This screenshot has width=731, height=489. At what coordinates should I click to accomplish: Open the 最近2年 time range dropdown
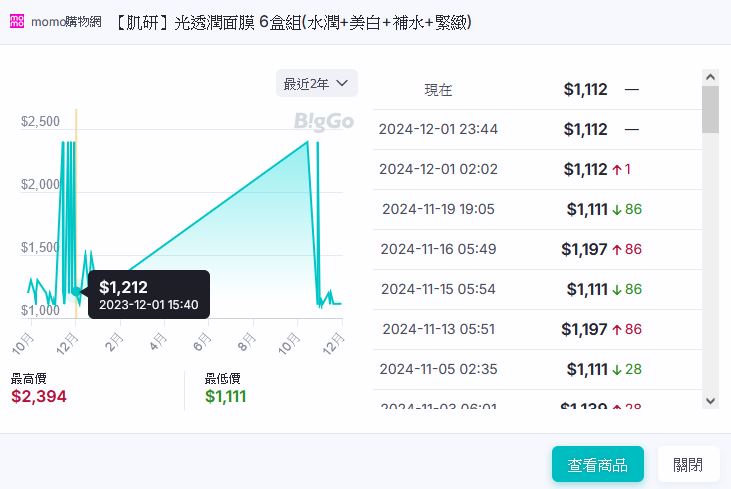(x=316, y=83)
